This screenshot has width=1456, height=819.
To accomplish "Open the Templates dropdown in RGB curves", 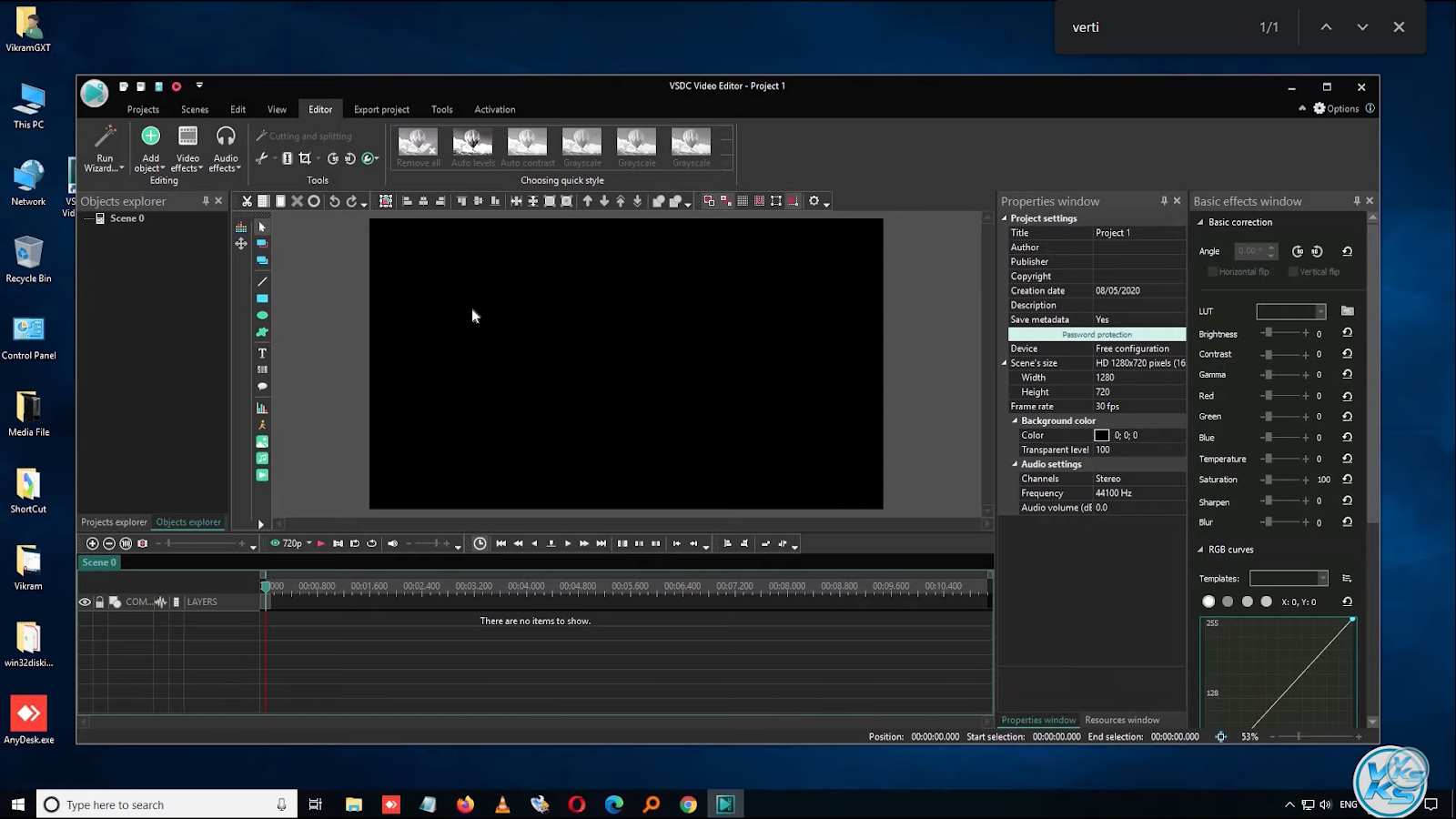I will (1322, 579).
